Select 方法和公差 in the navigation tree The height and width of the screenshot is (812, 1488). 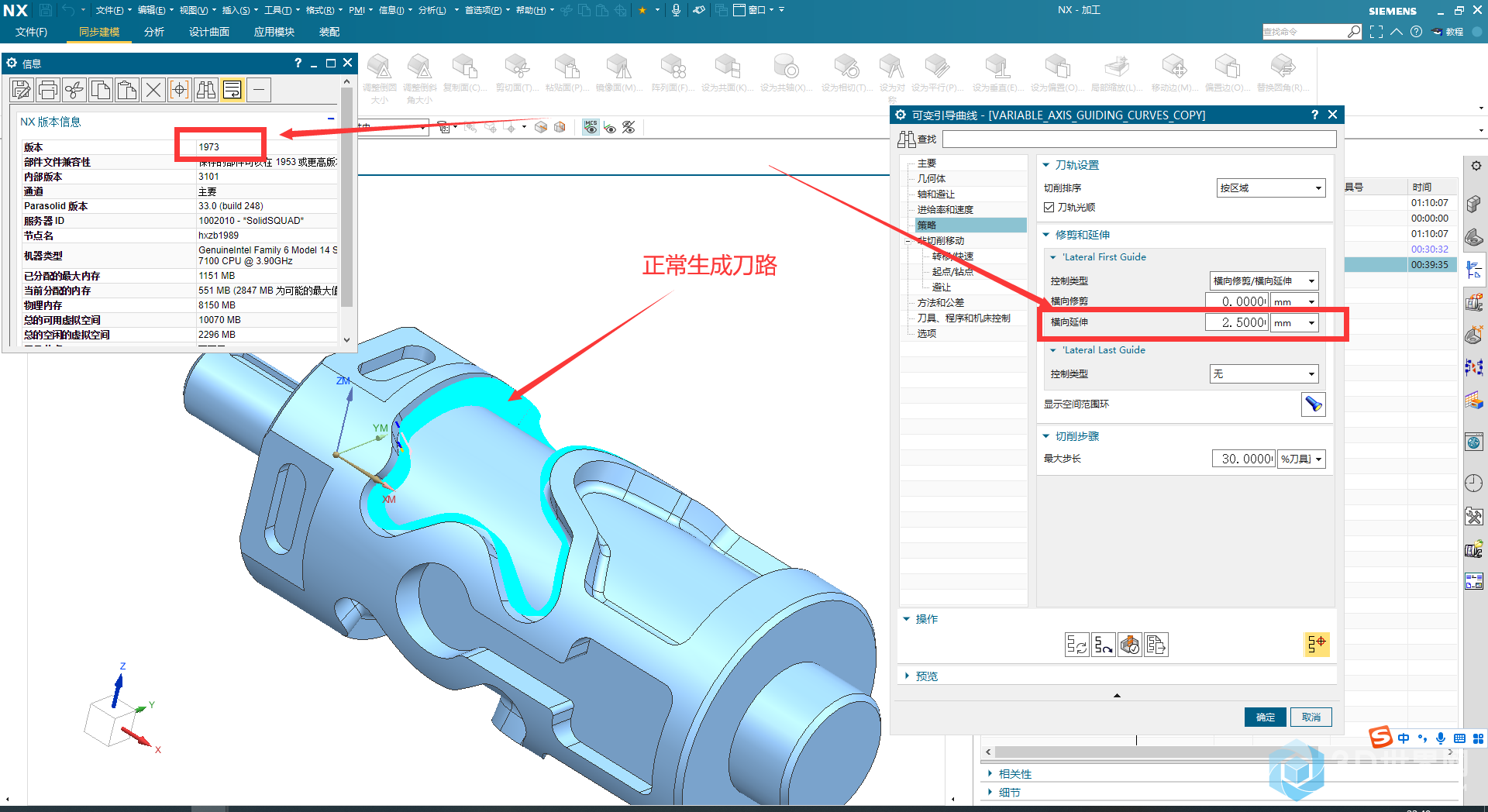point(941,303)
